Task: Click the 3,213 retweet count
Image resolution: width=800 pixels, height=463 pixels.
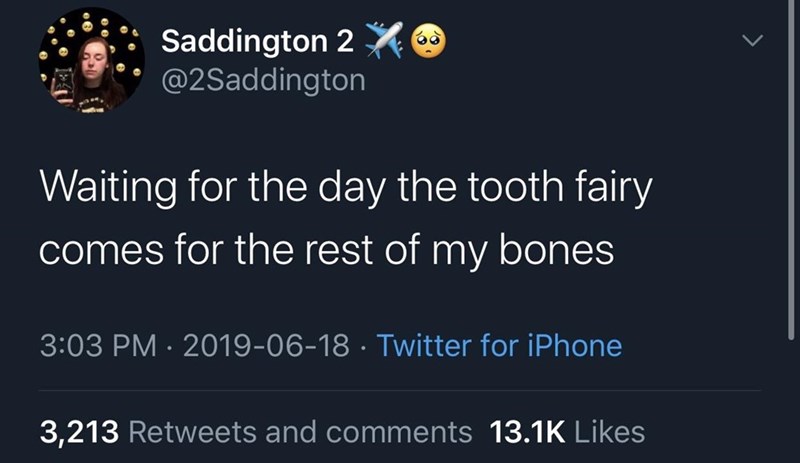Action: click(x=79, y=432)
